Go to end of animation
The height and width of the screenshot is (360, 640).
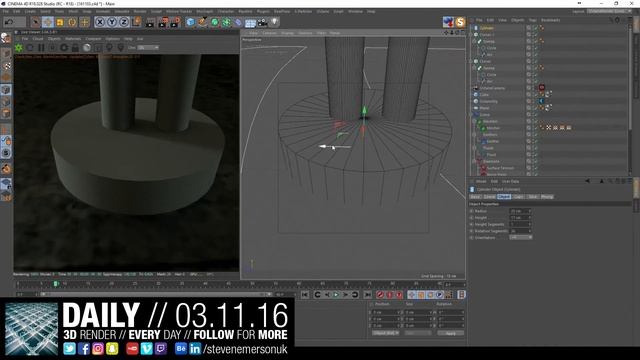pos(368,295)
